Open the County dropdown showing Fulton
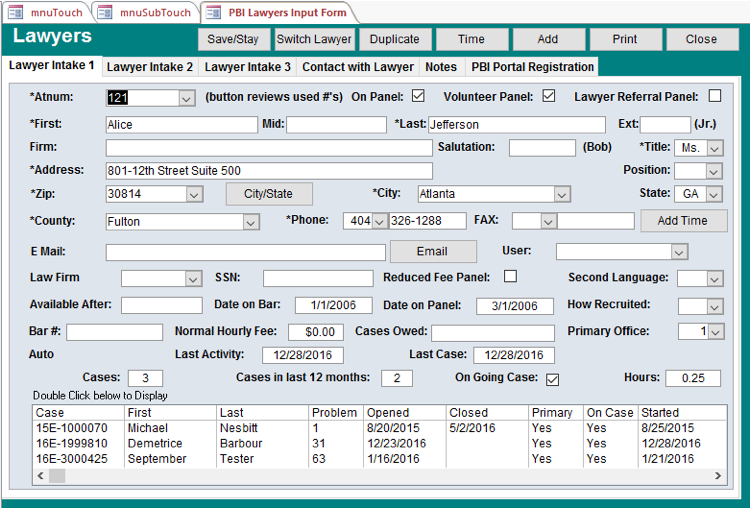The width and height of the screenshot is (750, 508). 250,221
